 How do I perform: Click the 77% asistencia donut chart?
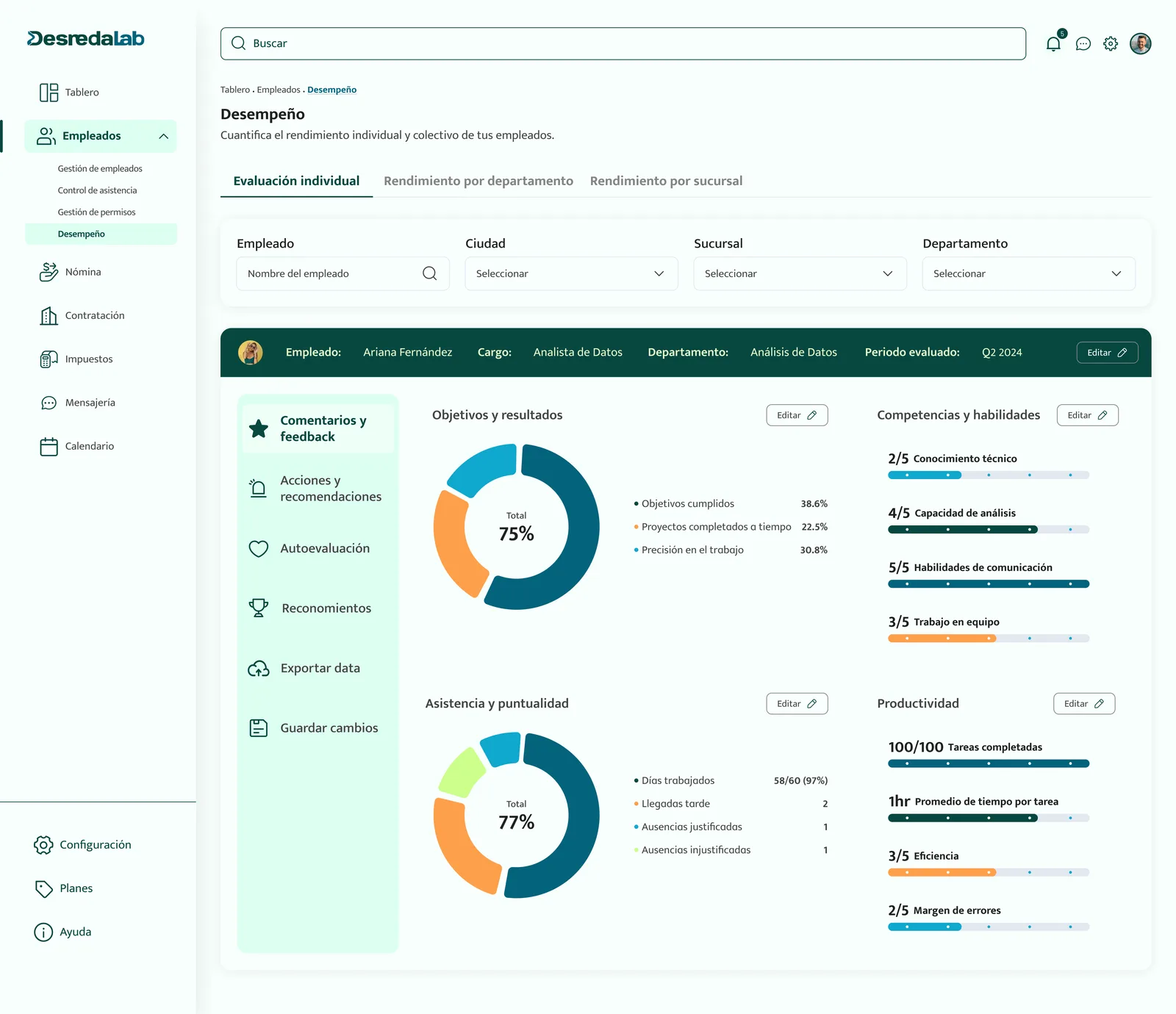coord(517,815)
